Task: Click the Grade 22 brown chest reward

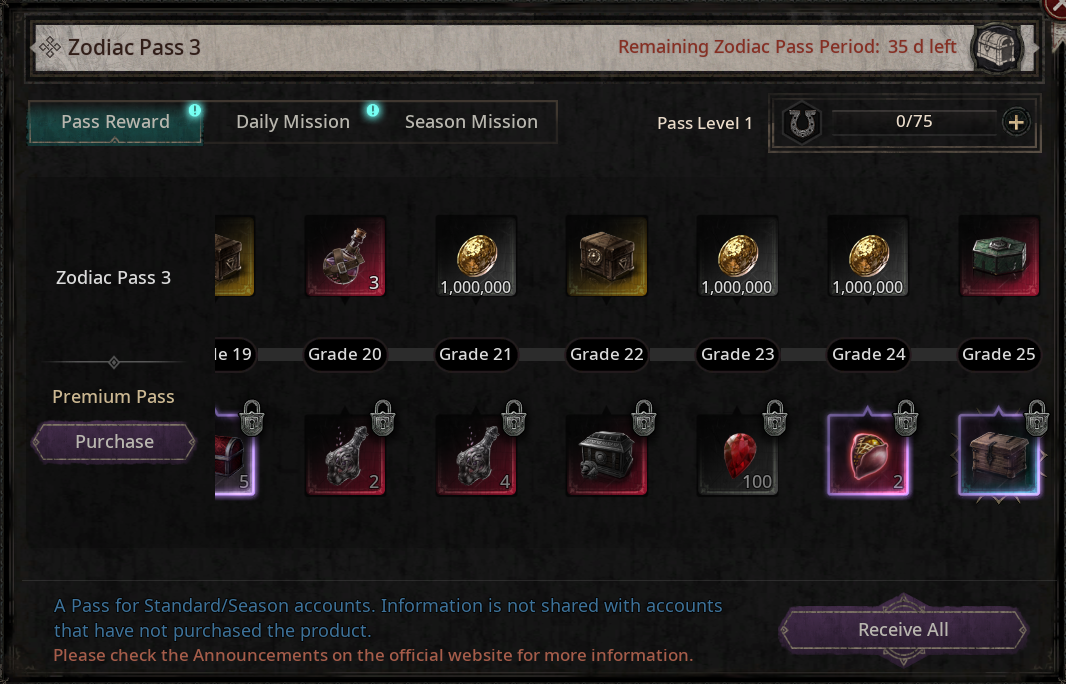Action: coord(607,256)
